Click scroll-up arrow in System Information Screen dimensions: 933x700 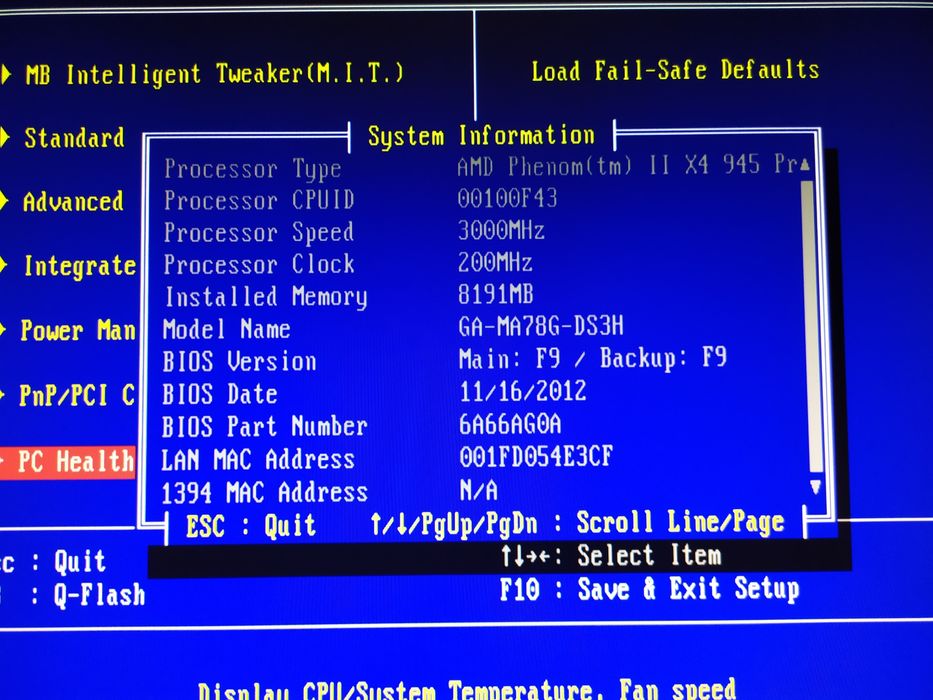[805, 164]
